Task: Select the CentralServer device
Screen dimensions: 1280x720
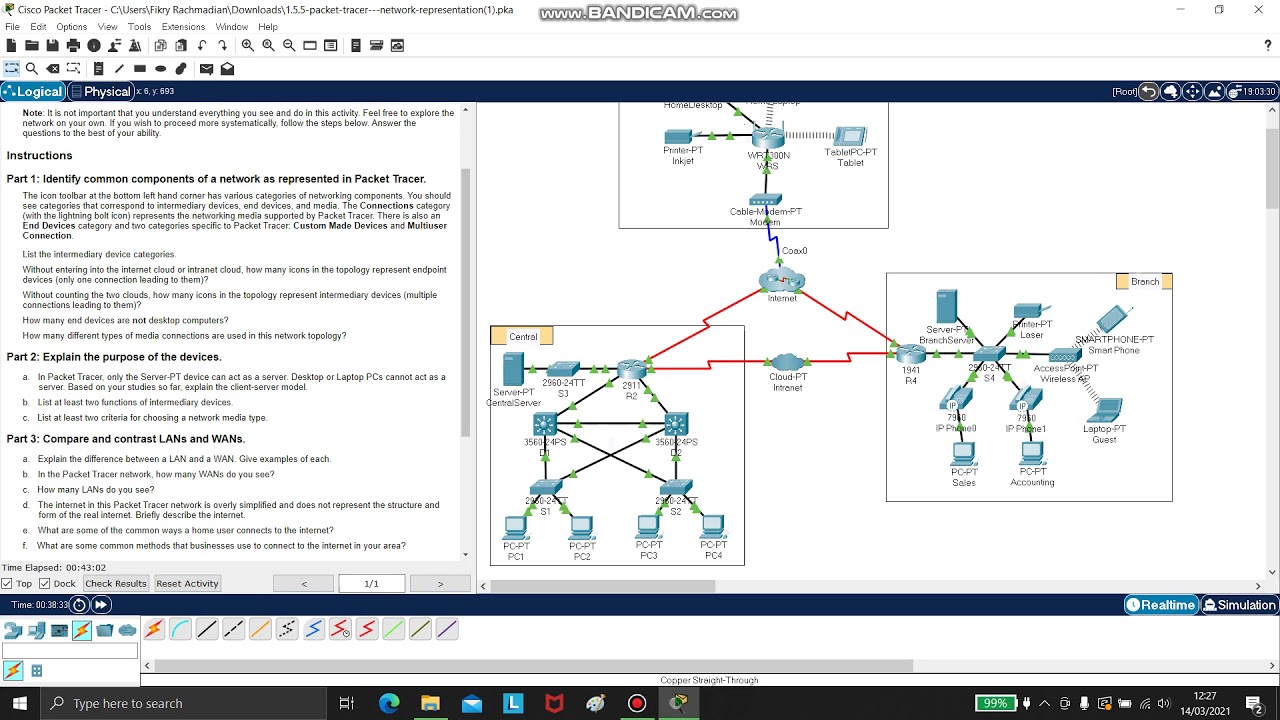Action: 513,370
